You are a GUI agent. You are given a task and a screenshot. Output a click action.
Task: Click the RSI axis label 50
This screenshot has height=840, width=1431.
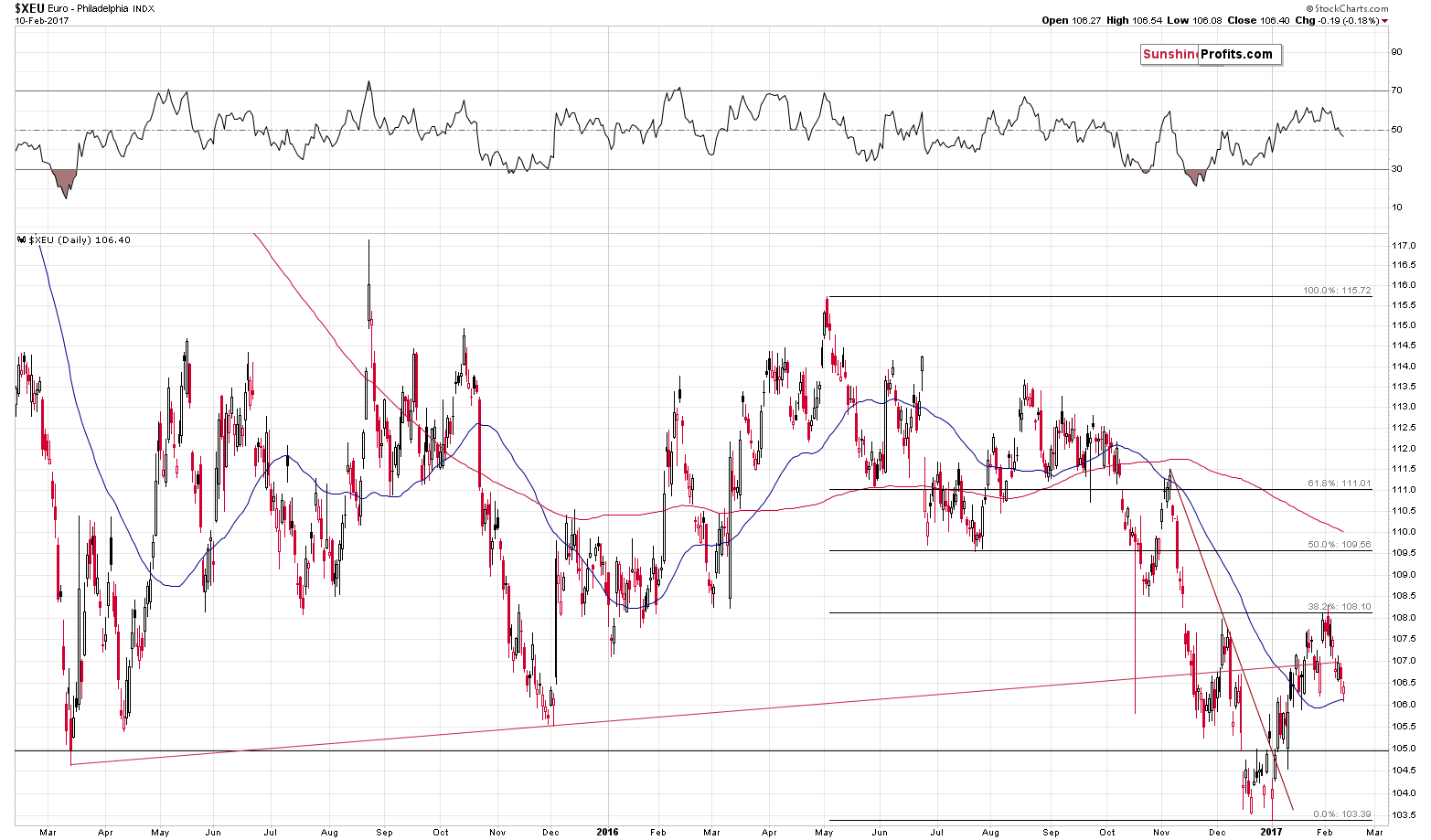click(1396, 130)
